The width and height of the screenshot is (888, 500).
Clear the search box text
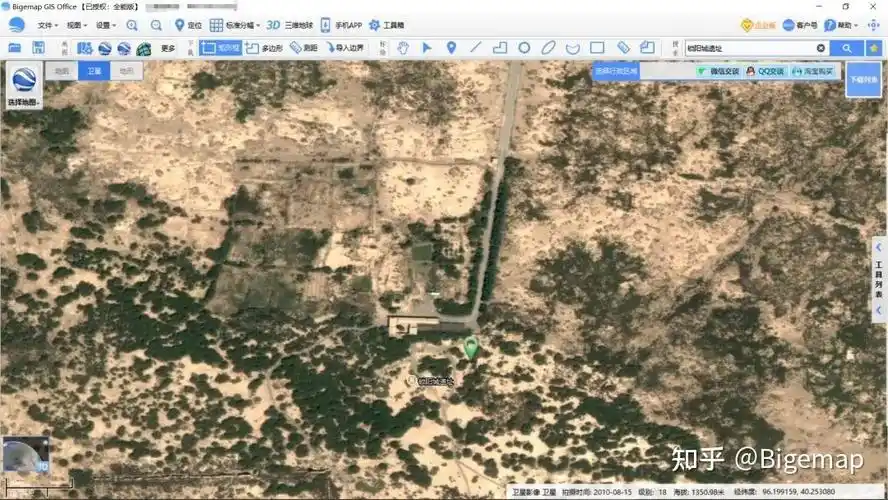(x=821, y=47)
